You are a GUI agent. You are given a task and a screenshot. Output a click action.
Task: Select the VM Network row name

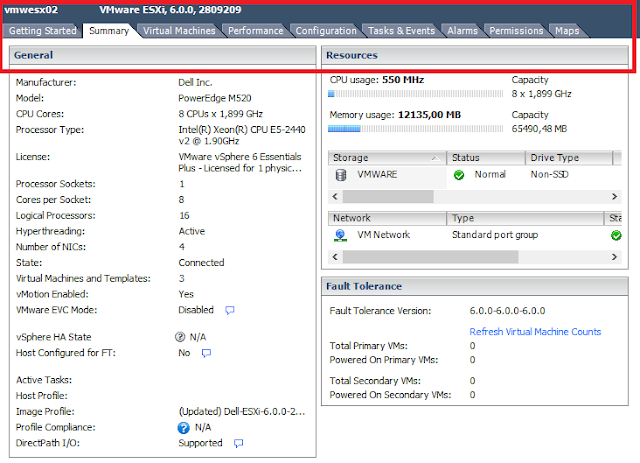pos(384,235)
